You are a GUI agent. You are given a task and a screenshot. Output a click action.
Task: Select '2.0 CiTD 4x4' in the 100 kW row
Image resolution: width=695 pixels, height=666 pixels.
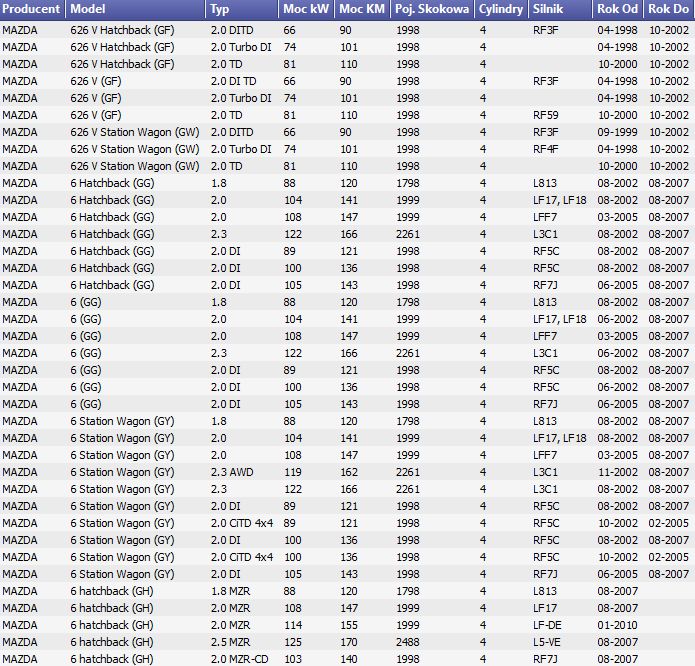pyautogui.click(x=242, y=557)
